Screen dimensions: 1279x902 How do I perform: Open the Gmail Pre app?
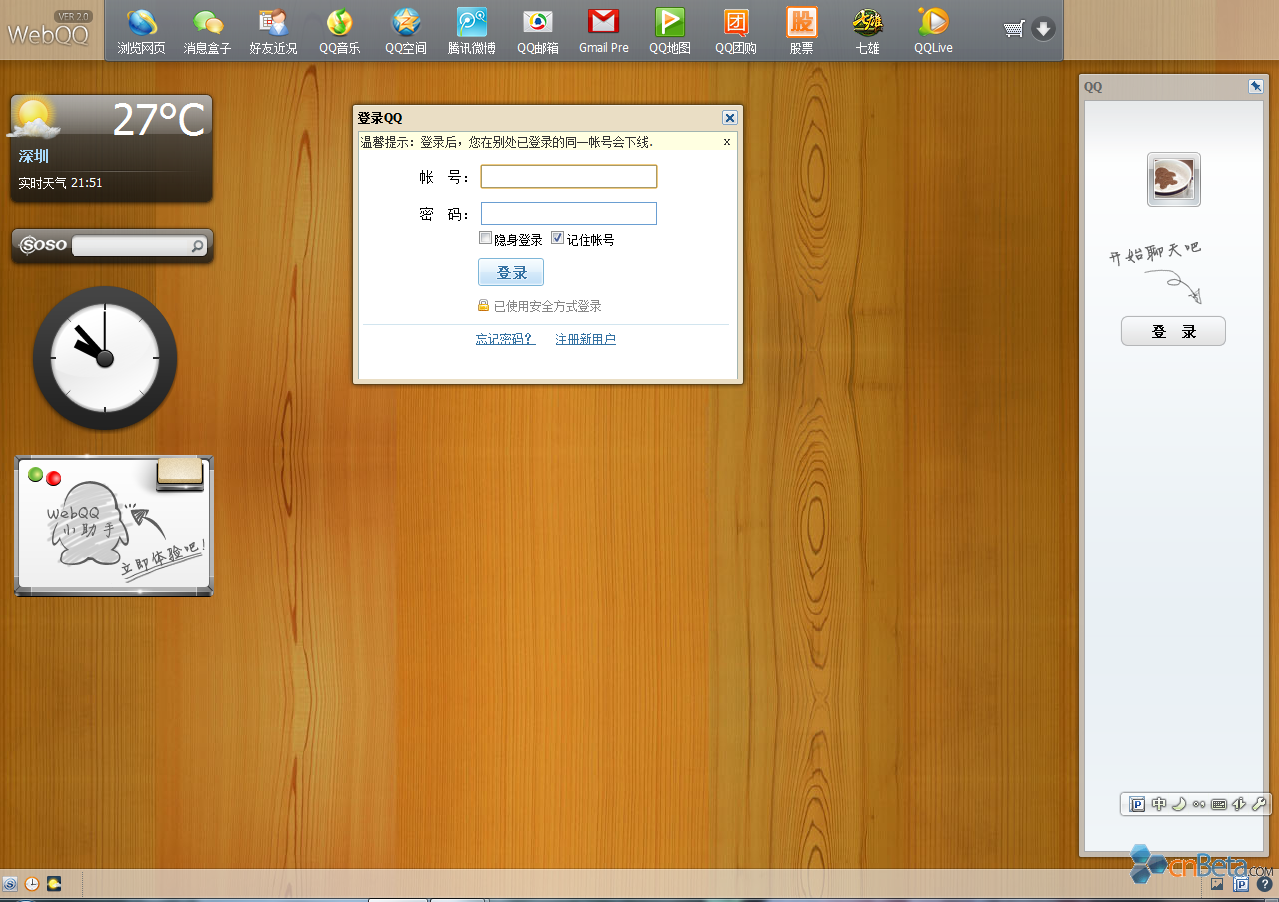604,30
